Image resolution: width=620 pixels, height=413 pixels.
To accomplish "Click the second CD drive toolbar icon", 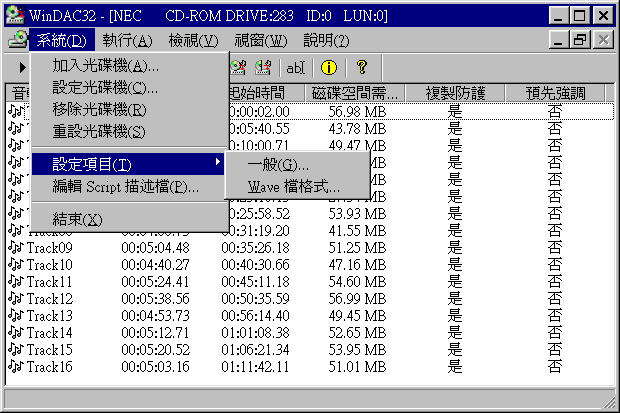I will click(263, 68).
